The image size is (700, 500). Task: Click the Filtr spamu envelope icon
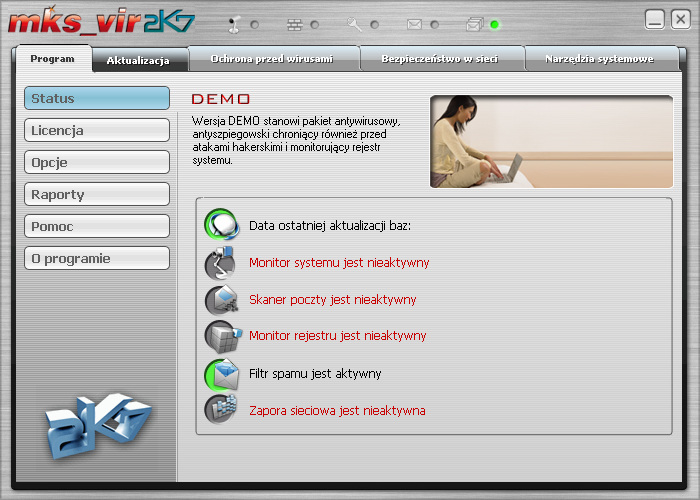click(222, 374)
